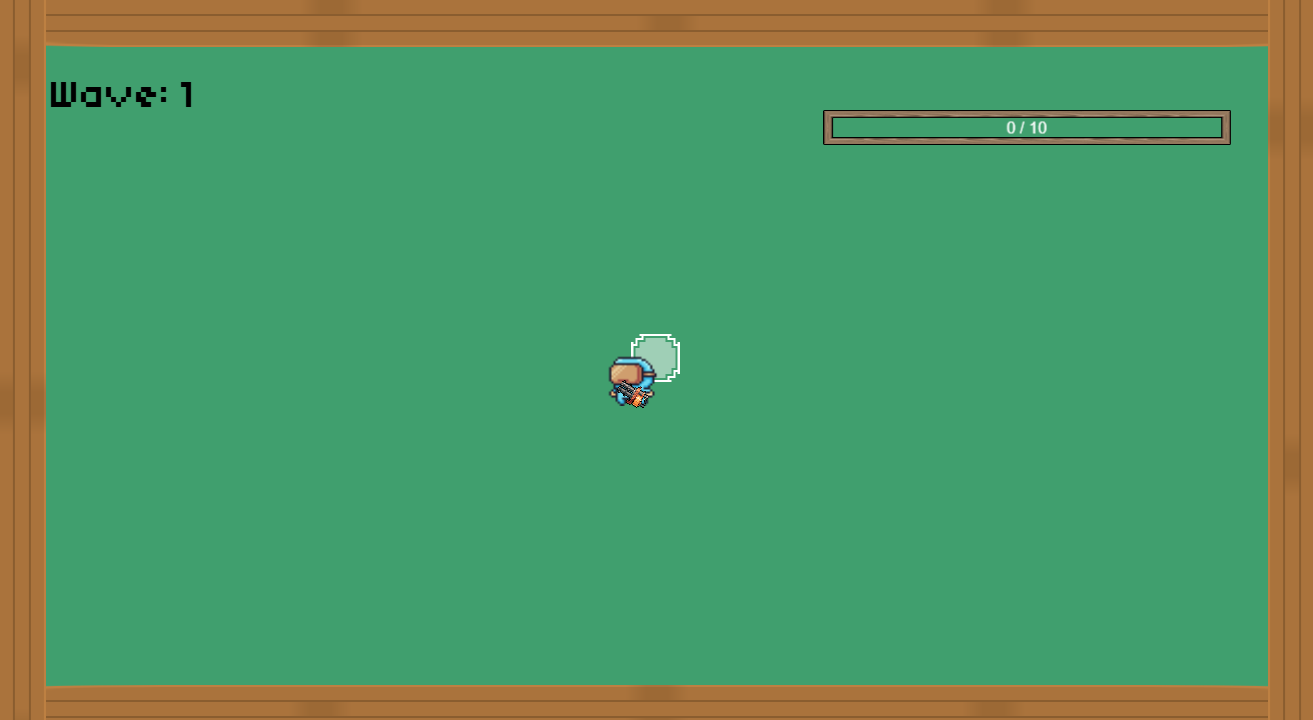
Task: Click the left wooden border plank
Action: (20, 360)
